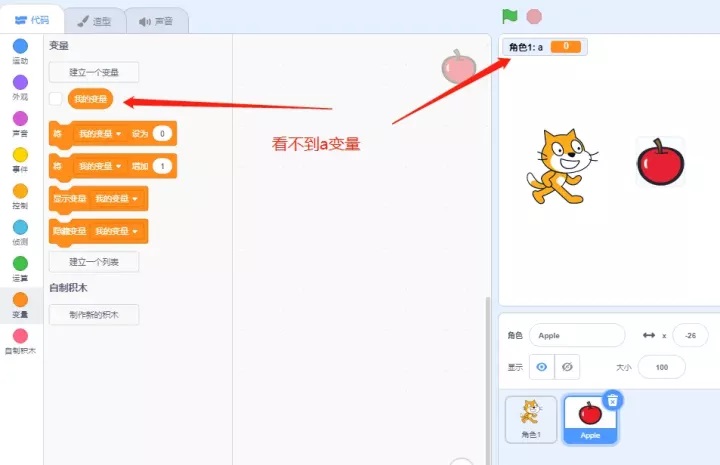720x465 pixels.
Task: Hide the sprite using crossed-eye icon
Action: tap(567, 367)
